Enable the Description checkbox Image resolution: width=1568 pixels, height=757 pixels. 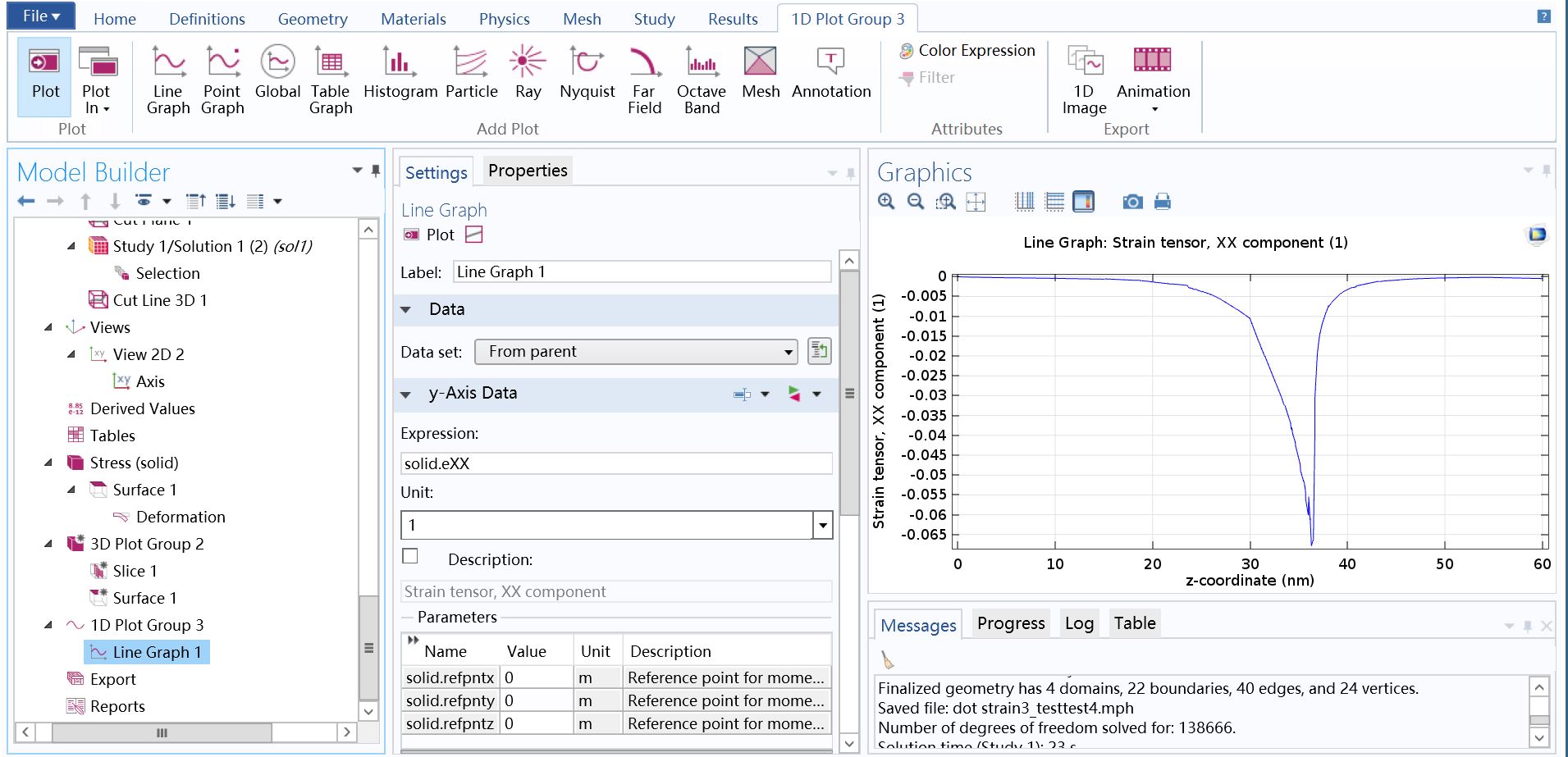point(410,557)
